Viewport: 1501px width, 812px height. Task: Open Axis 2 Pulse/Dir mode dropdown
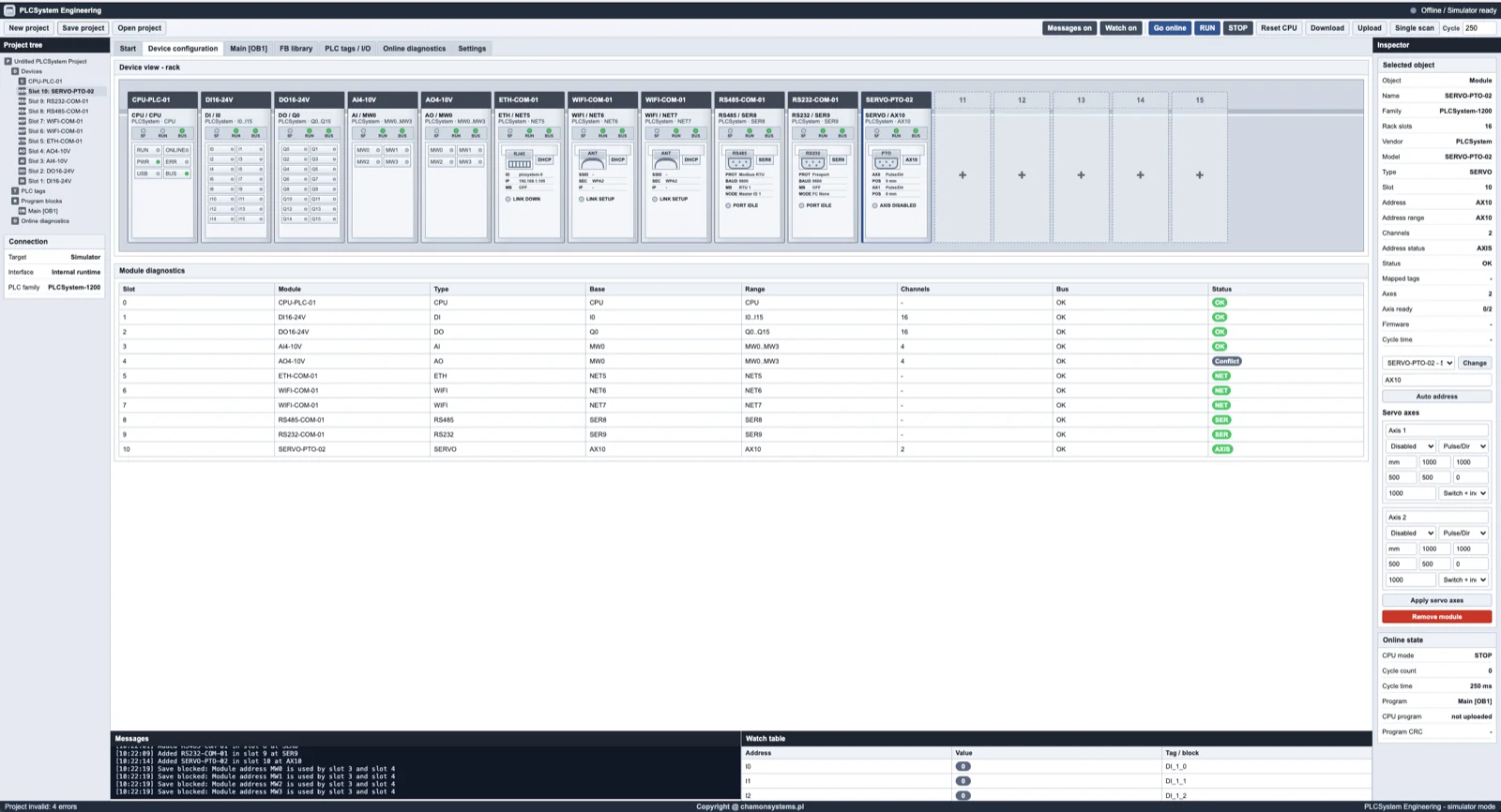1463,534
